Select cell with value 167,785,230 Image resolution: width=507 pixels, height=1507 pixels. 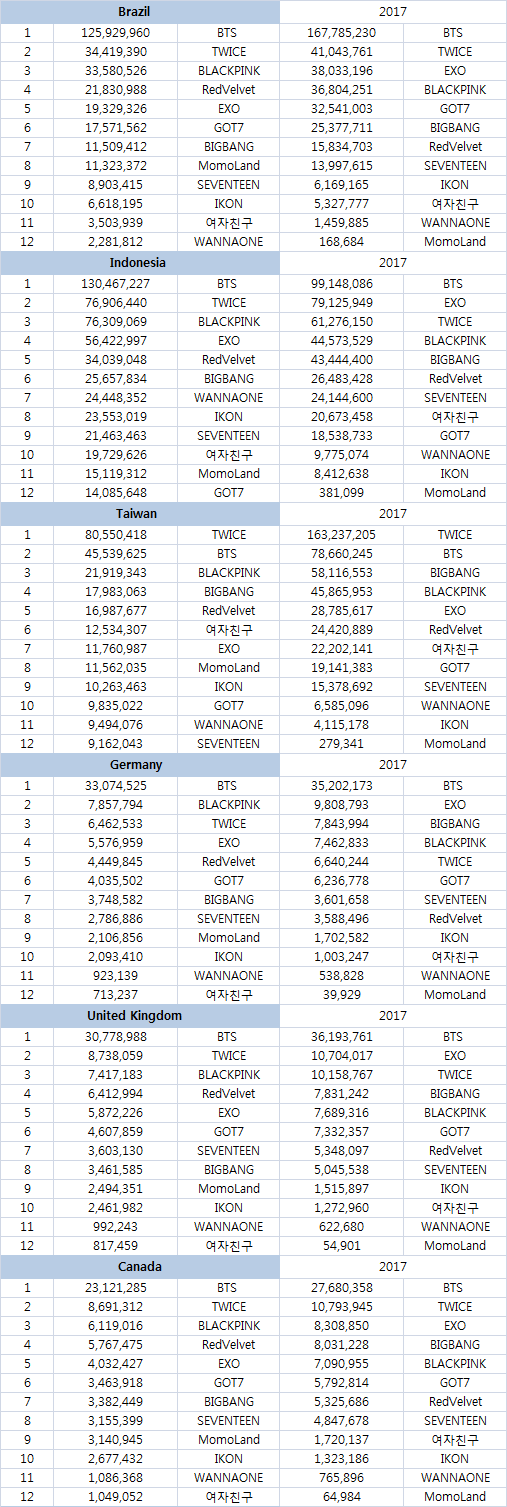[341, 33]
